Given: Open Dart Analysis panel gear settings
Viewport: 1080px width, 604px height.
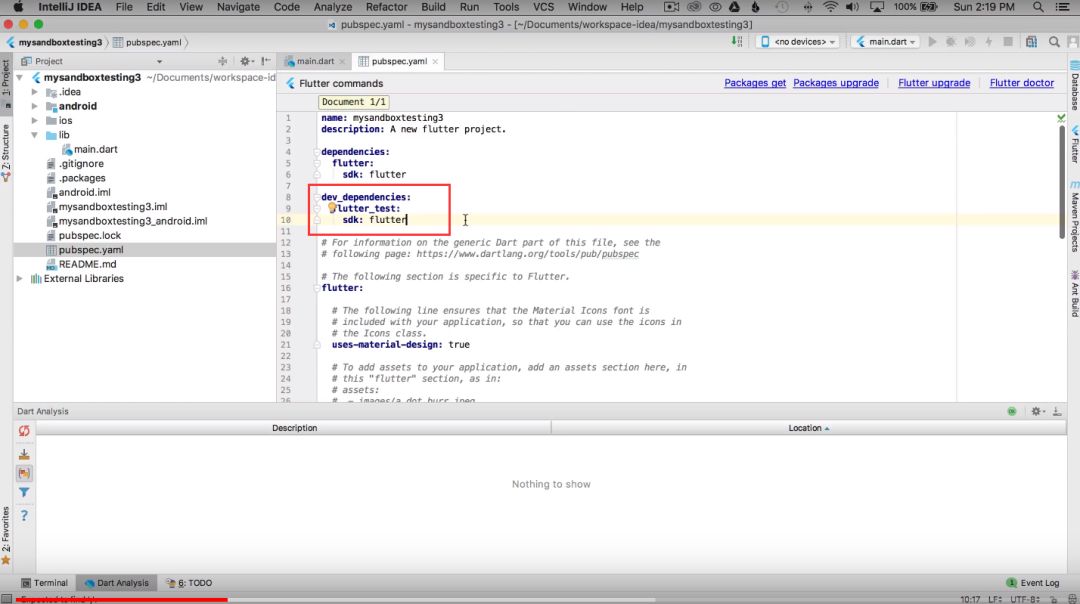Looking at the screenshot, I should (x=1036, y=411).
